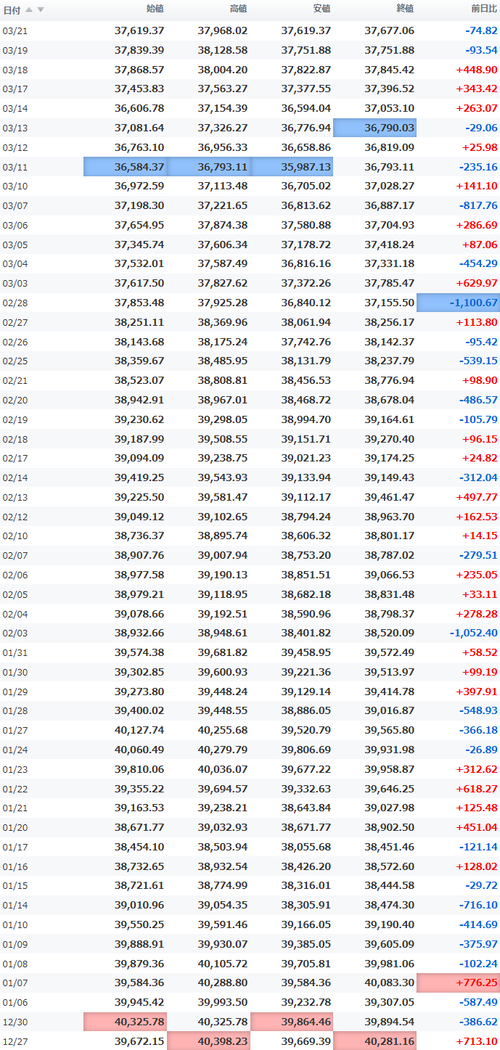Select highlighted high 40,398.23
This screenshot has height=1050, width=500.
(208, 1041)
